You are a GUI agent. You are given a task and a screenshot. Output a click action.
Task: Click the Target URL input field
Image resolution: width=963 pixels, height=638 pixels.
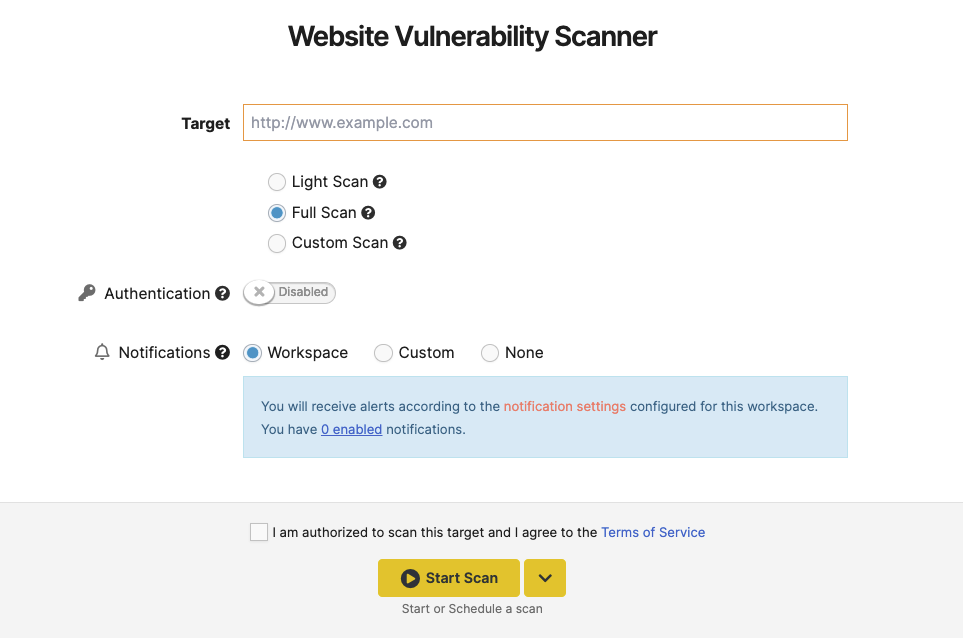pyautogui.click(x=544, y=122)
